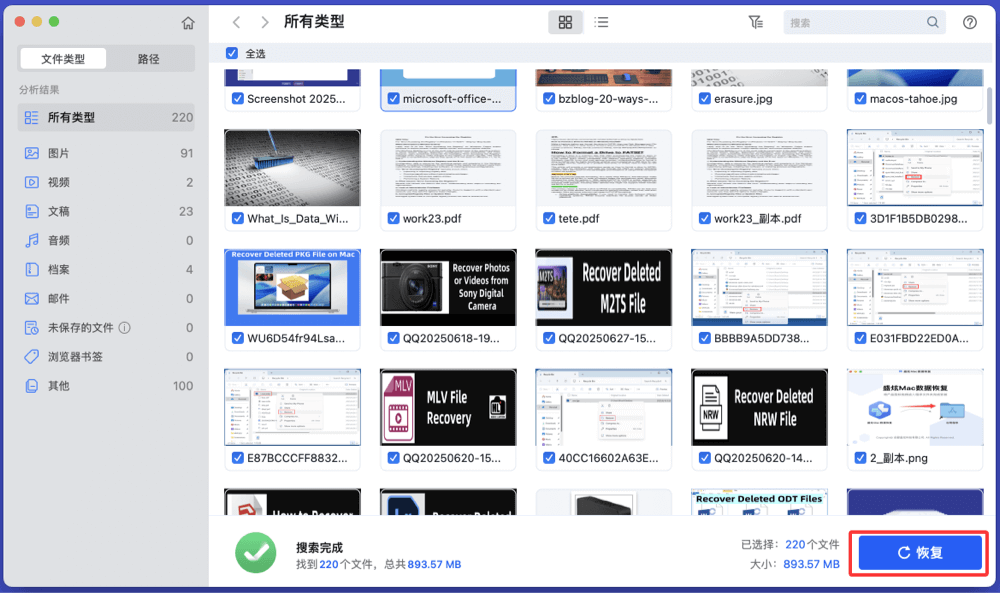Uncheck the 全选 select-all checkbox
This screenshot has height=593, width=1000.
click(232, 53)
